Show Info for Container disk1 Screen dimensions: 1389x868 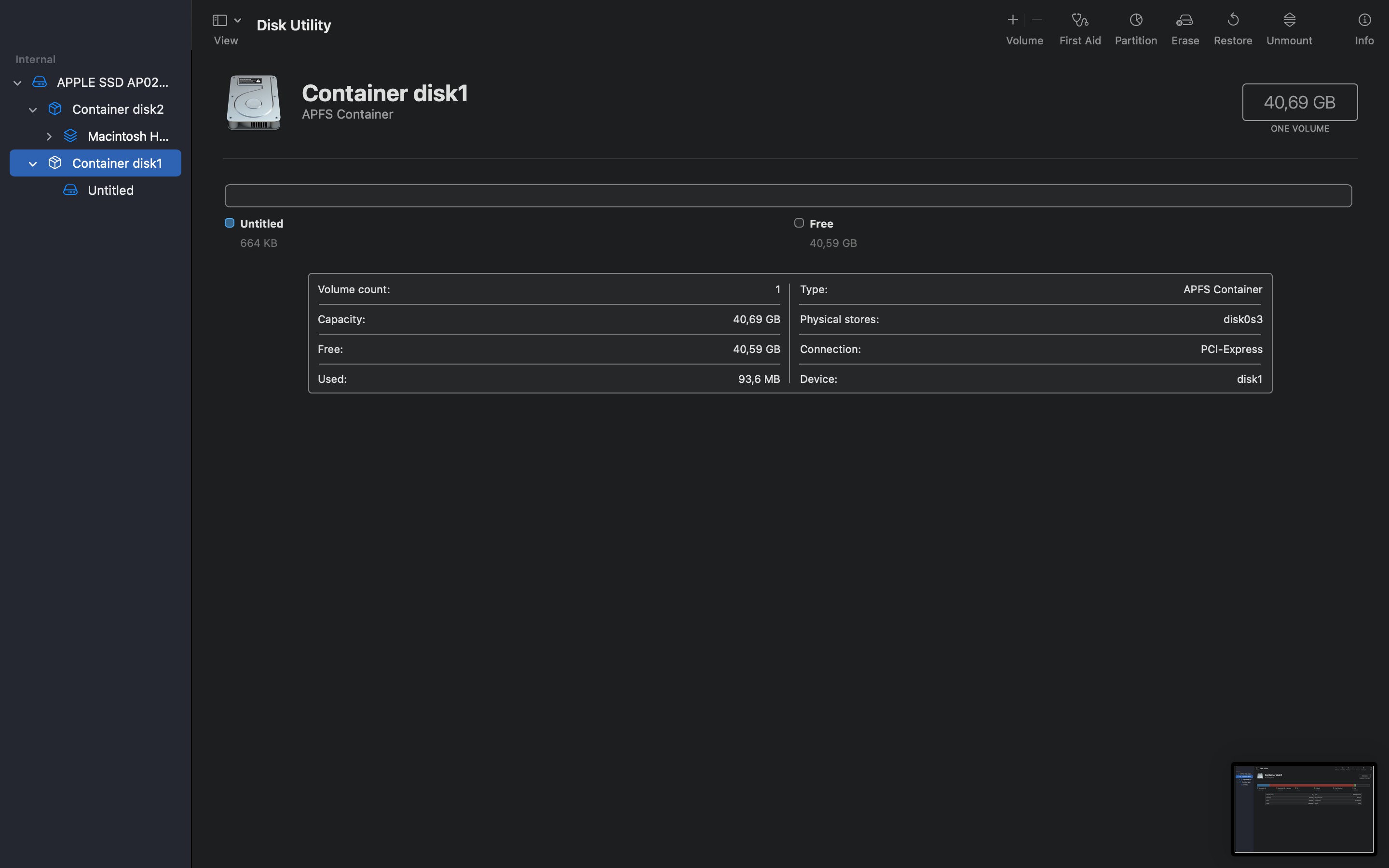[x=1364, y=27]
